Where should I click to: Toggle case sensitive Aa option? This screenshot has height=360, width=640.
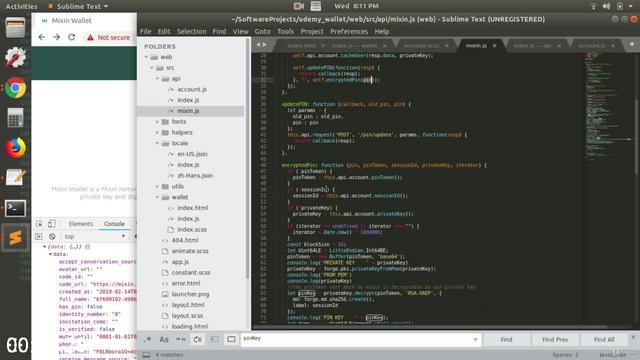164,339
